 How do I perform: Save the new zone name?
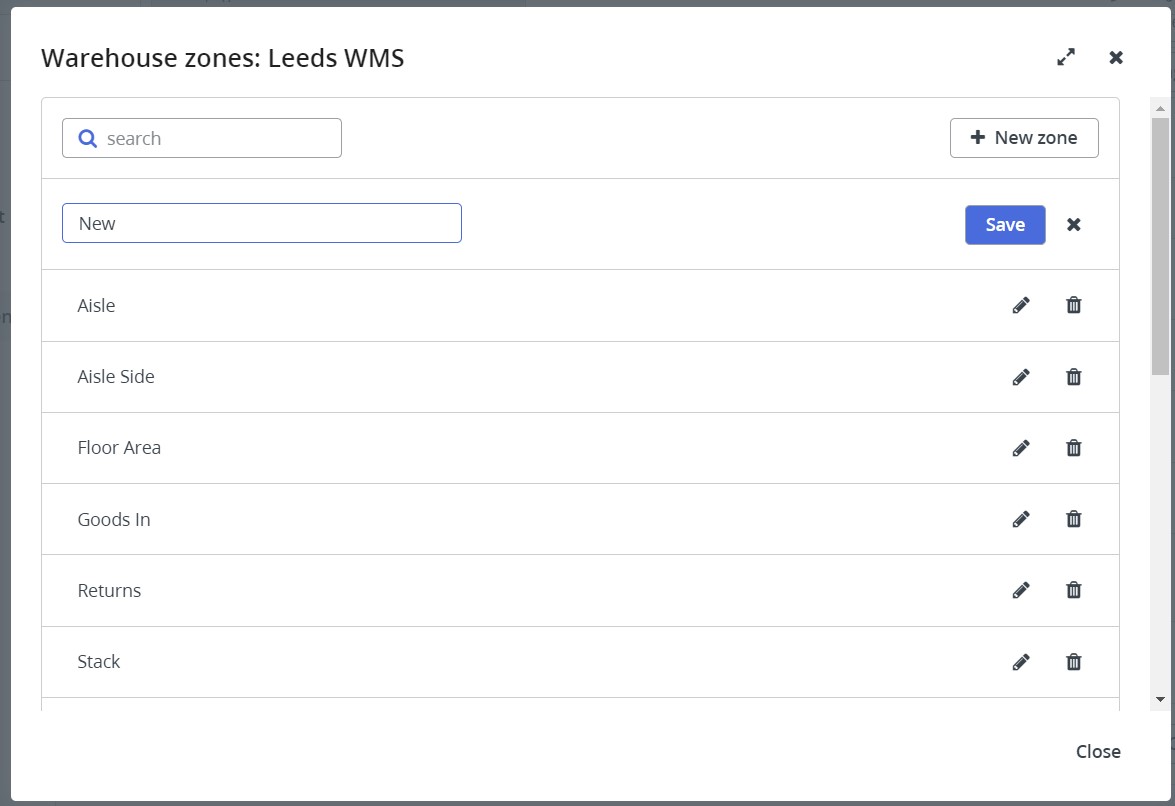[1005, 224]
